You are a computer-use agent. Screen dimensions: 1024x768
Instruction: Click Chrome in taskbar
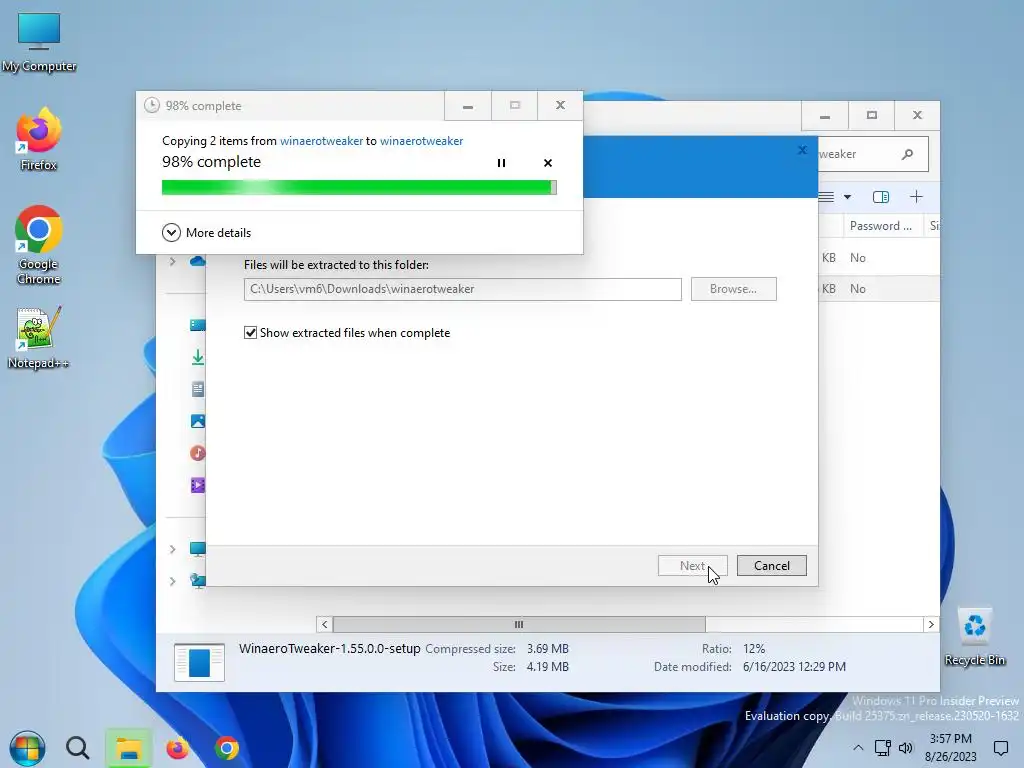227,748
